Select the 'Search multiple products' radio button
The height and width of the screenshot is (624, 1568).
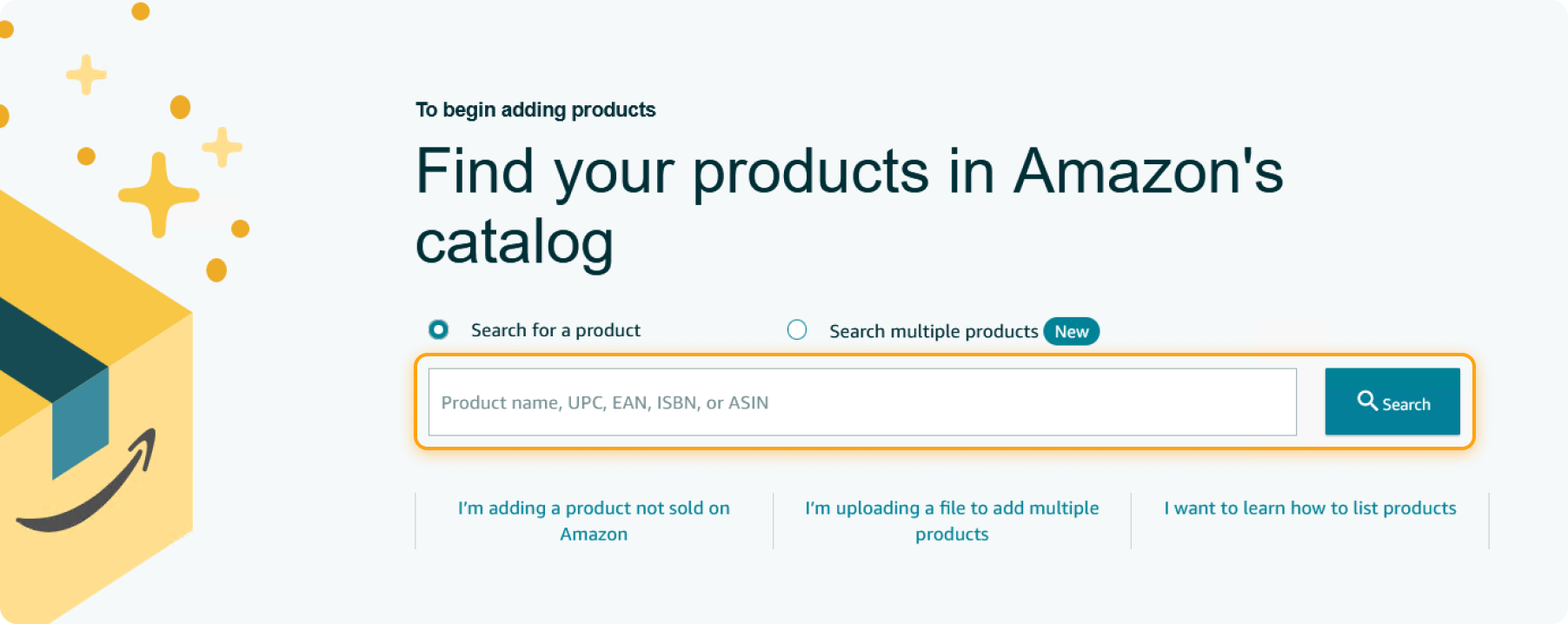point(797,329)
